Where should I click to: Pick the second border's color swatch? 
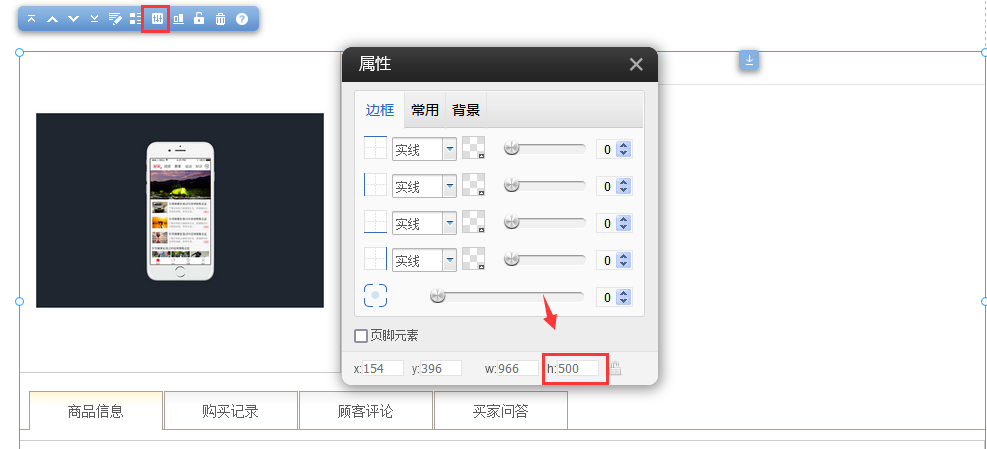pos(473,186)
